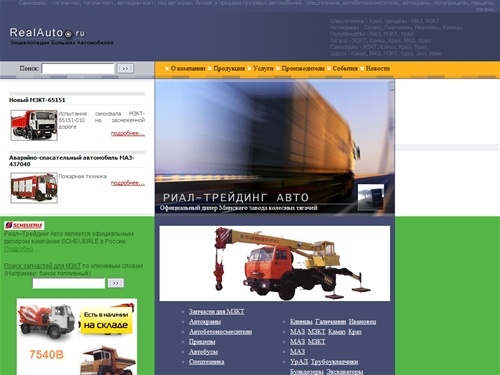Click the Аварийно-спасательный автомобиль МАЗ-437040 headline
The width and height of the screenshot is (500, 375).
pos(71,161)
